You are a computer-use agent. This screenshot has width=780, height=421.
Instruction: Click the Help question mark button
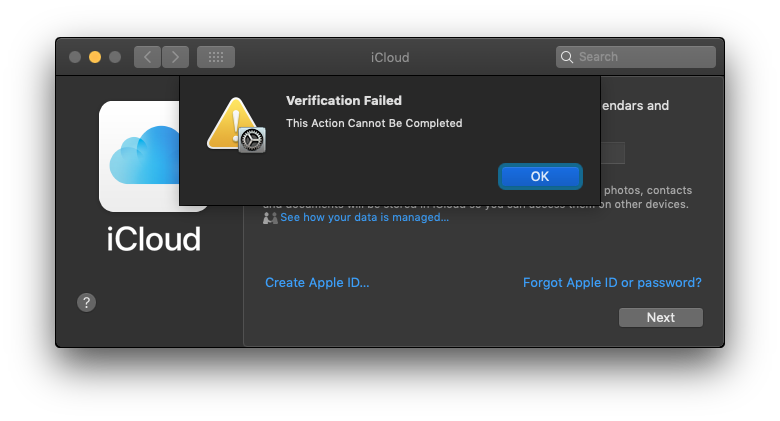(87, 302)
